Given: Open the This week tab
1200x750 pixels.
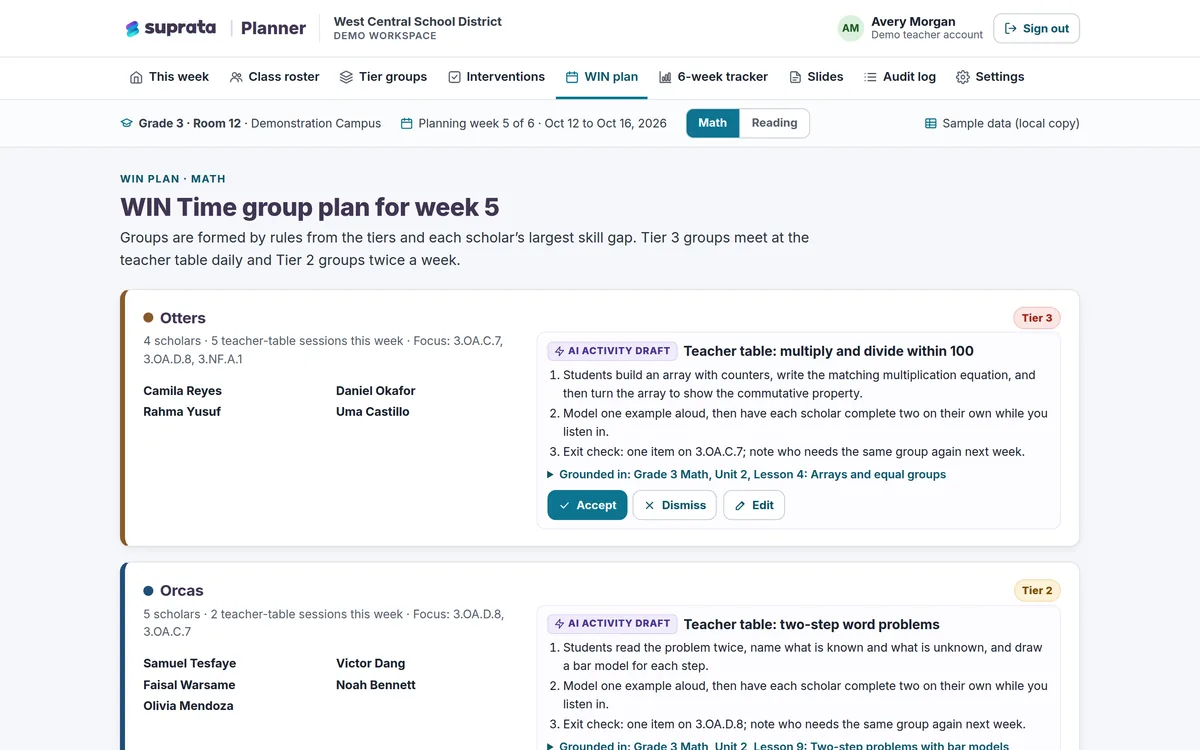Looking at the screenshot, I should [x=169, y=77].
